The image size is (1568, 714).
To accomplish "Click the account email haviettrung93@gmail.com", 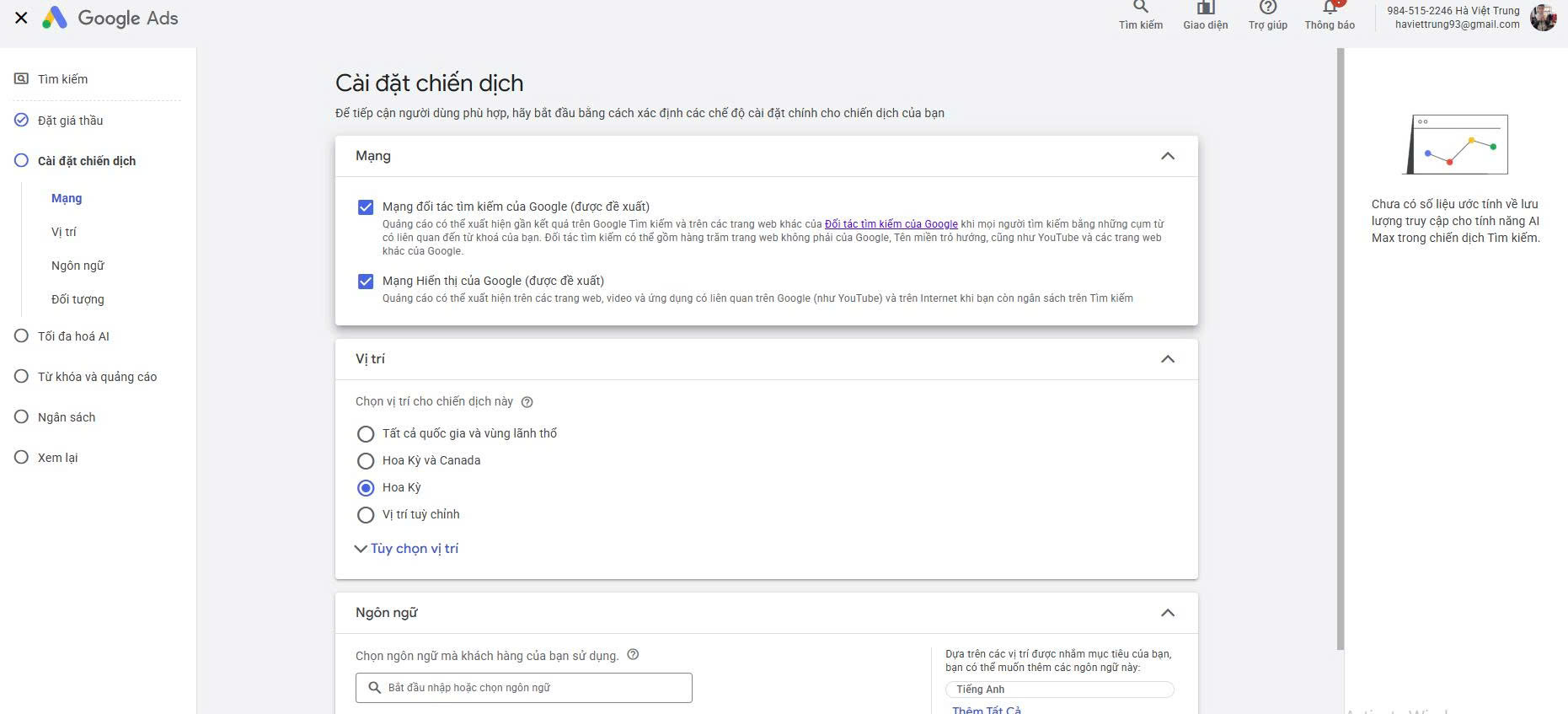I will click(1457, 24).
